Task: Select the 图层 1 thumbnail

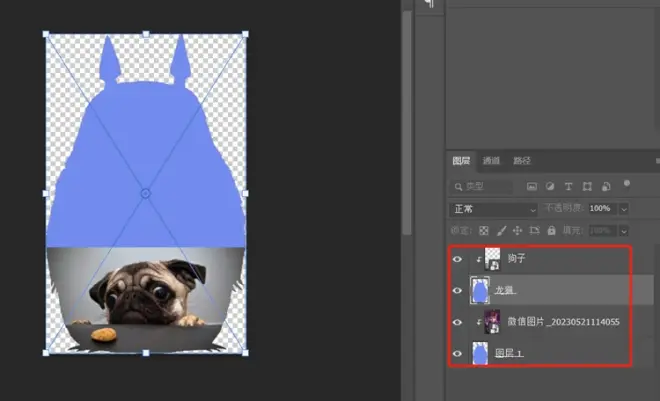Action: pyautogui.click(x=480, y=353)
